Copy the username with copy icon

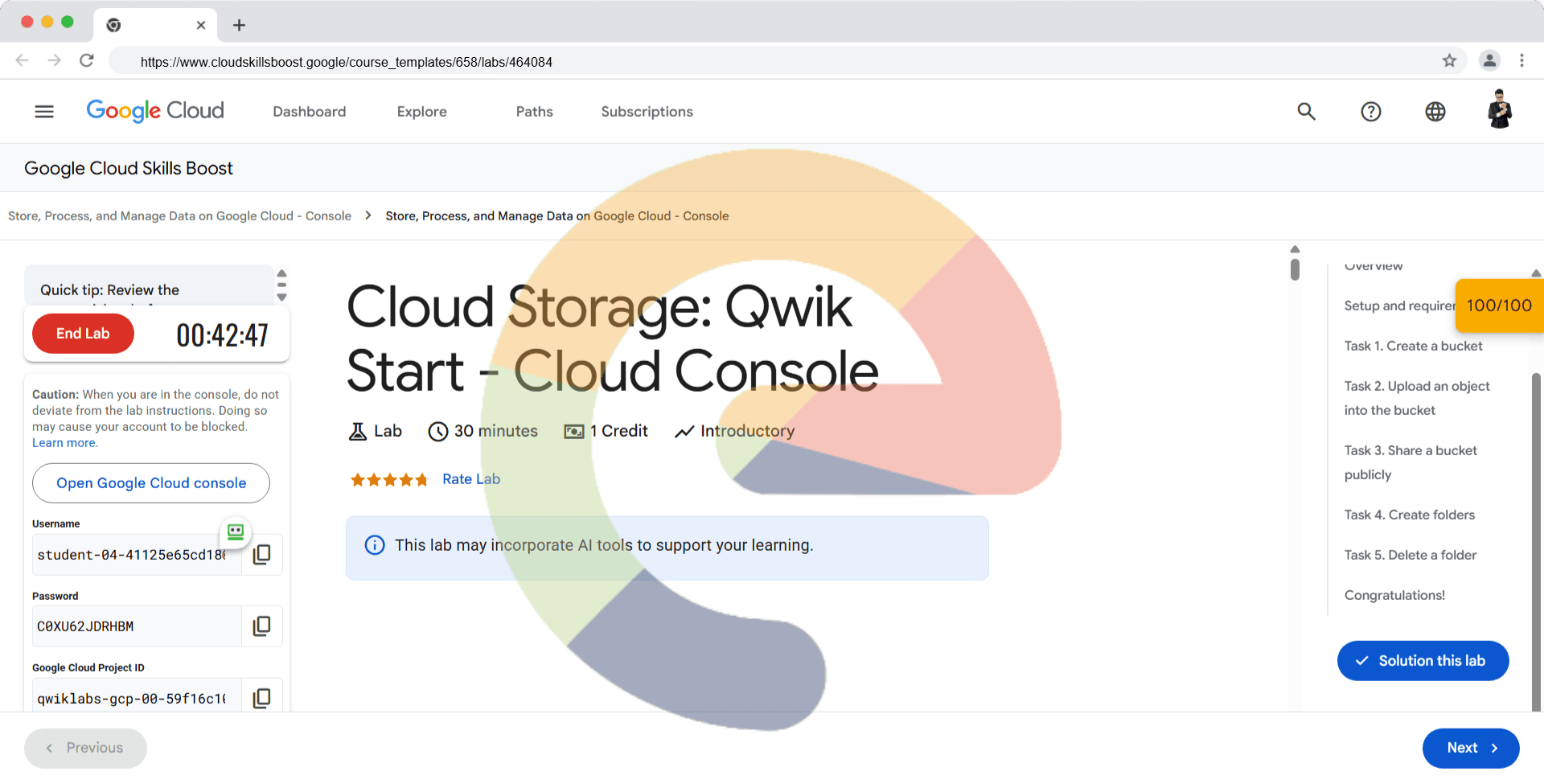[x=261, y=555]
